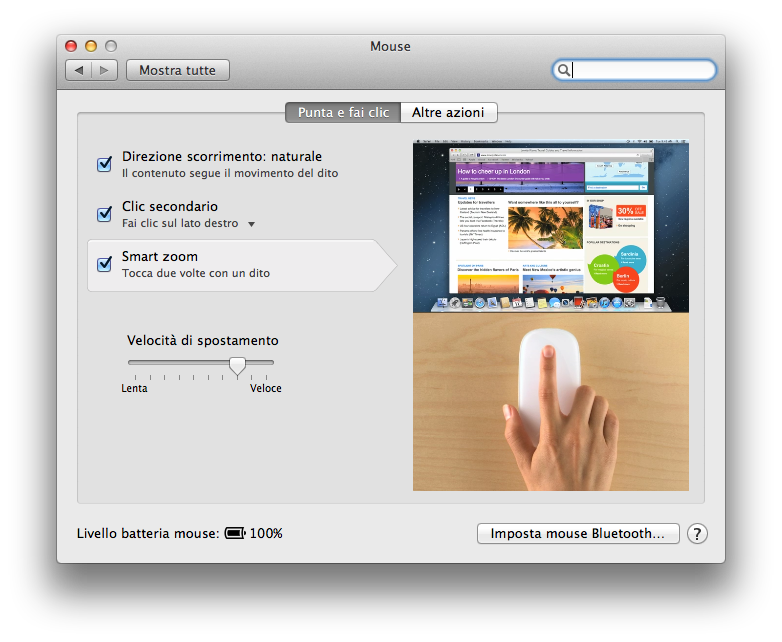Open Imposta mouse Bluetooth dialog
The image size is (782, 642).
(x=578, y=533)
